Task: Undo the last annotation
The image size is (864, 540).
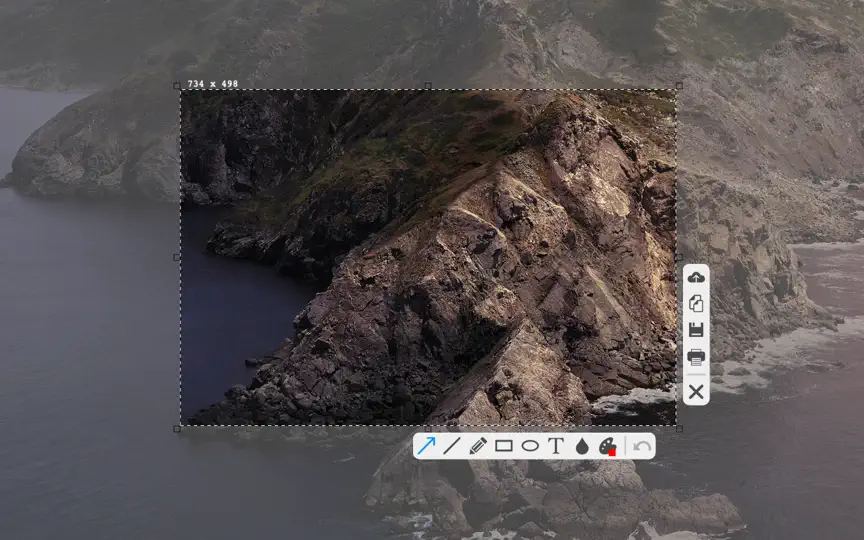Action: click(x=642, y=446)
